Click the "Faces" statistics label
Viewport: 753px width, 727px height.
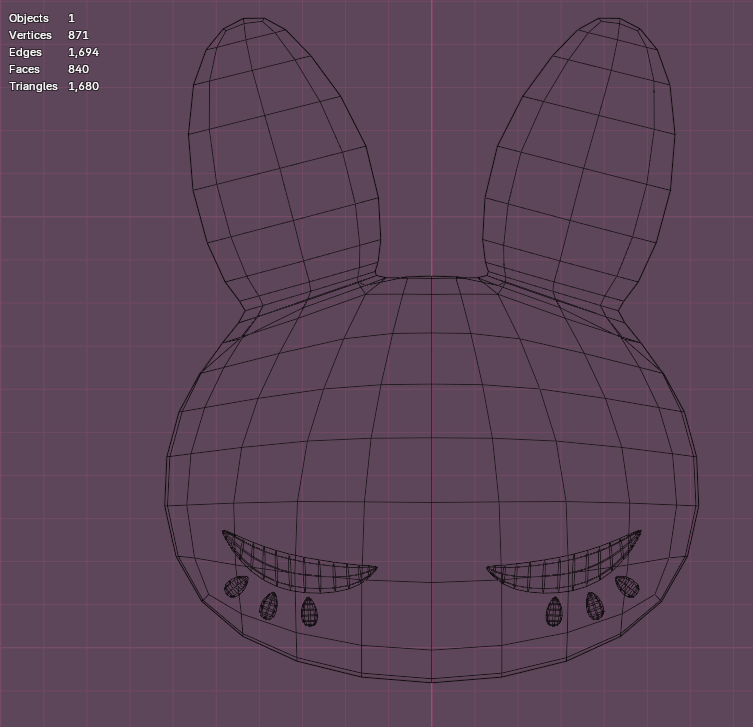tap(24, 69)
